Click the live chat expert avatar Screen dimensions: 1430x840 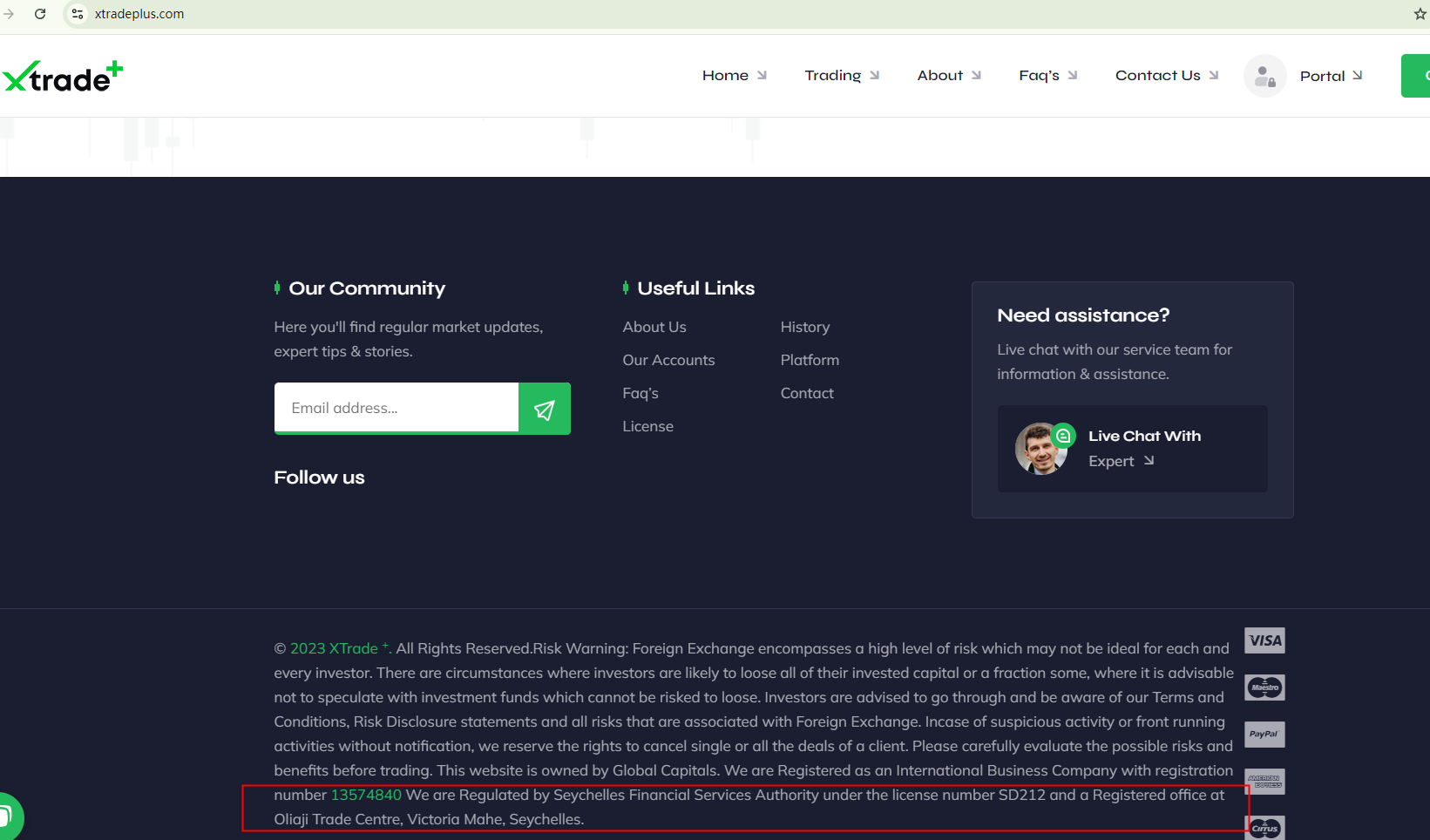pyautogui.click(x=1041, y=449)
